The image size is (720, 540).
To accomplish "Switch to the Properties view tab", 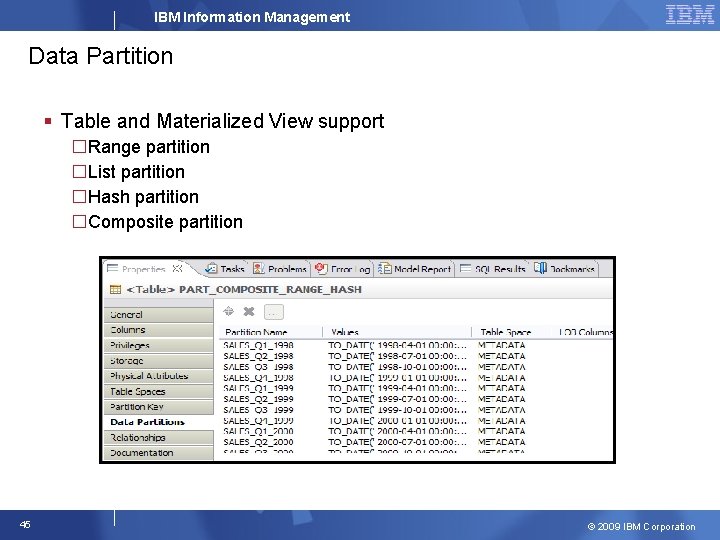I will click(x=143, y=269).
